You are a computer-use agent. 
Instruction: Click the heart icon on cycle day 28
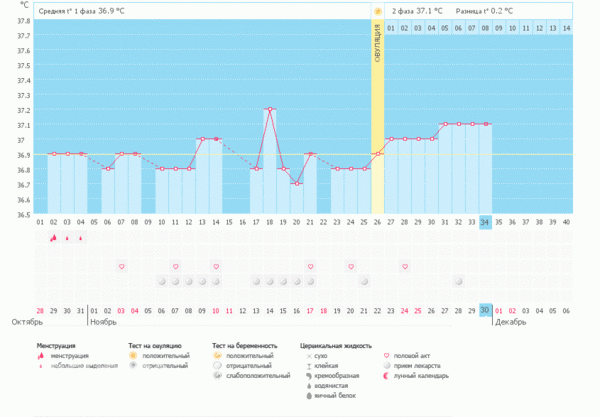point(404,267)
